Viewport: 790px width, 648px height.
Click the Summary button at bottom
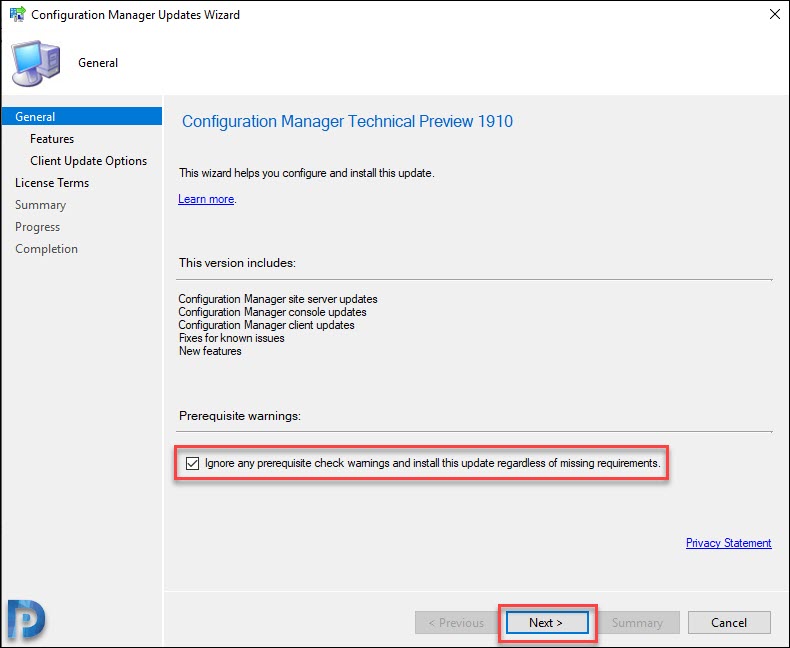(638, 623)
